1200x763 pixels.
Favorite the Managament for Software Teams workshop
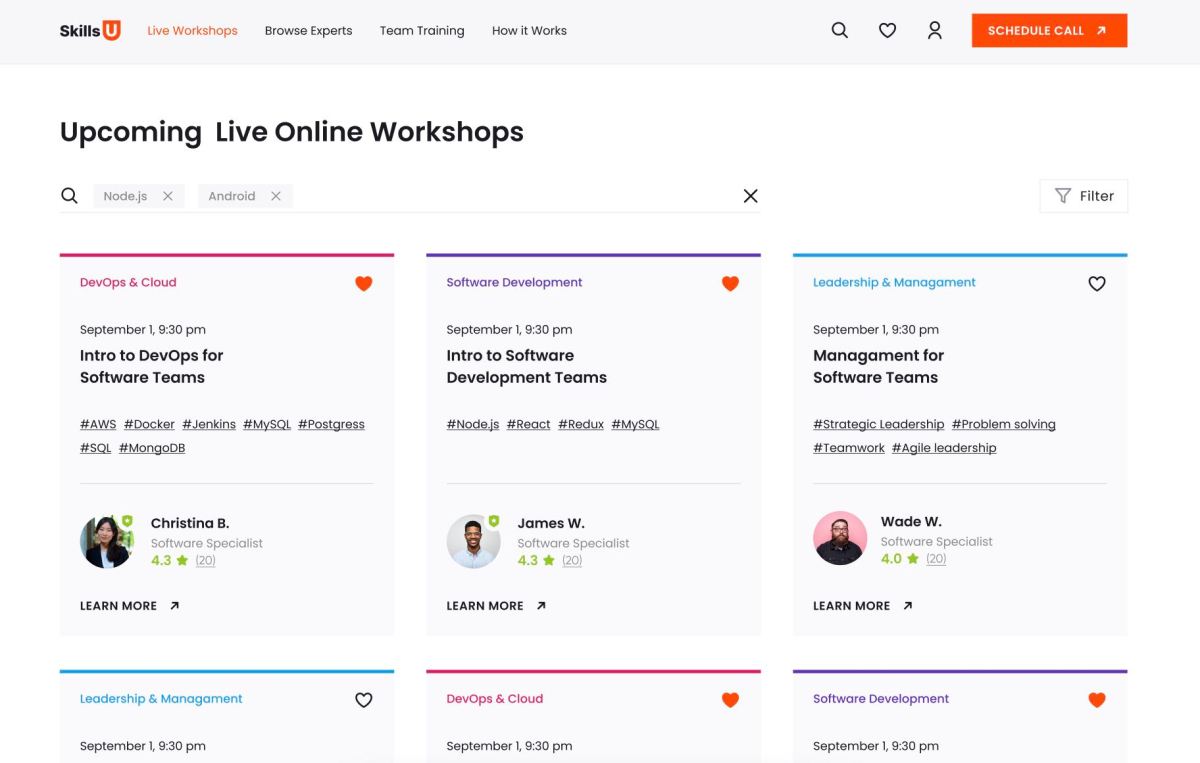point(1097,284)
